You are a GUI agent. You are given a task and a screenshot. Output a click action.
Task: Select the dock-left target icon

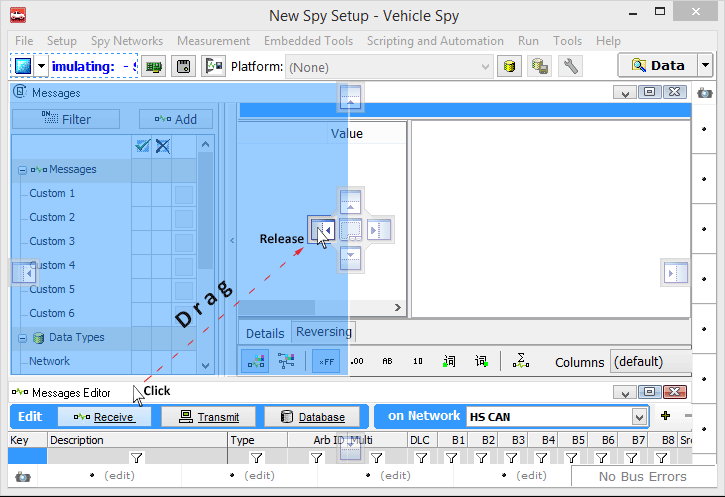[x=321, y=230]
